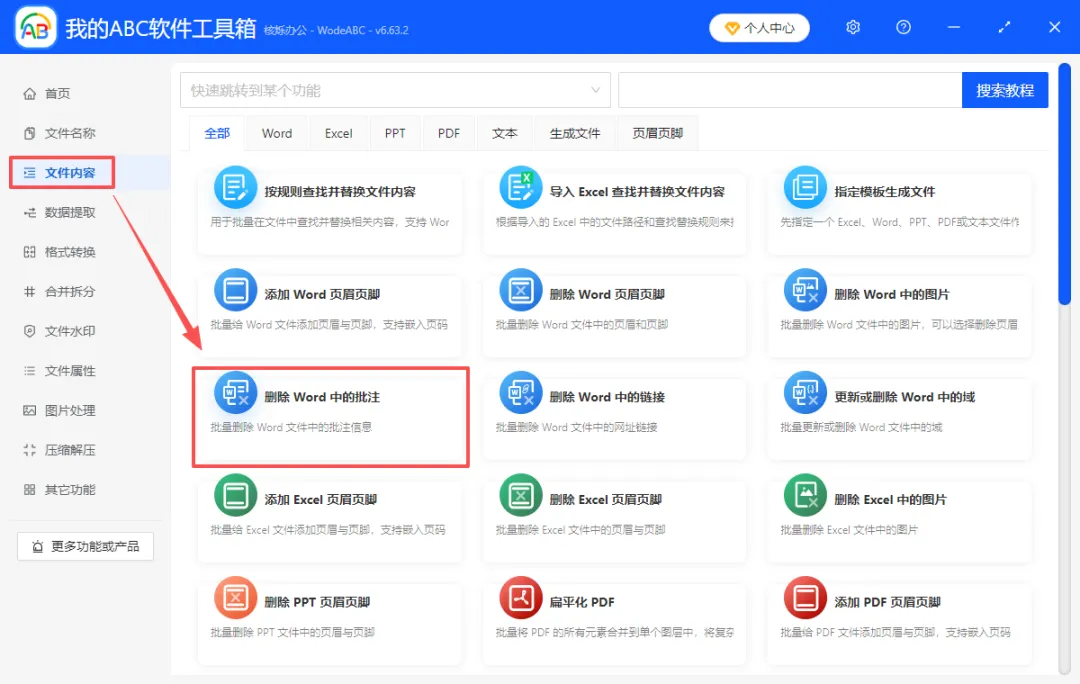1080x684 pixels.
Task: Click description 批量删除 Word 文件中的网址链接
Action: coord(576,427)
